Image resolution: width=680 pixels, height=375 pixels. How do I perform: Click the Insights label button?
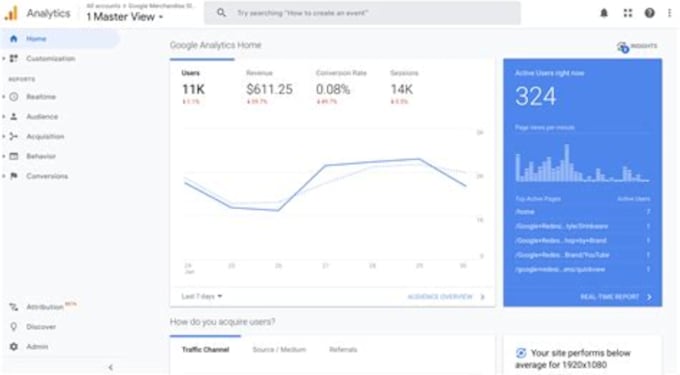pyautogui.click(x=644, y=46)
